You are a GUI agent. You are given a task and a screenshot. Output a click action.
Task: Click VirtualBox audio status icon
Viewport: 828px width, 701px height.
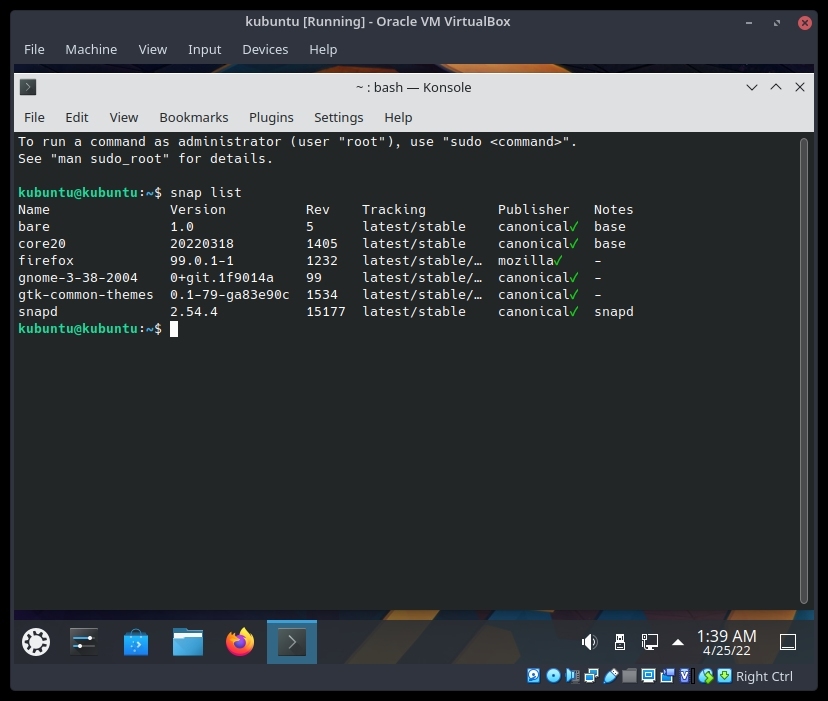(572, 676)
